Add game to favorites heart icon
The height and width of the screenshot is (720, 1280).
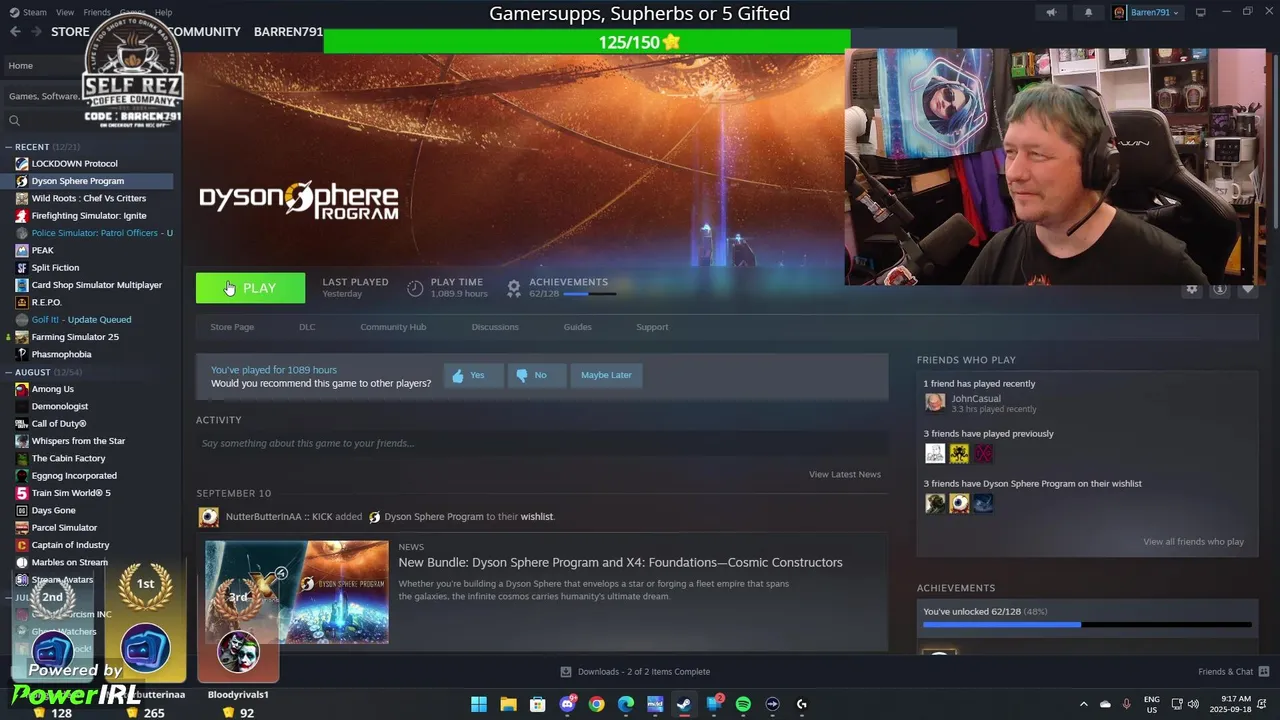click(1247, 289)
